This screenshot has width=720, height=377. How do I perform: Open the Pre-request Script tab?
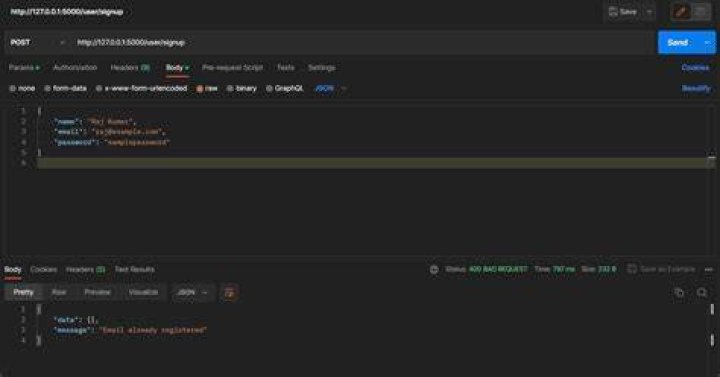[232, 68]
